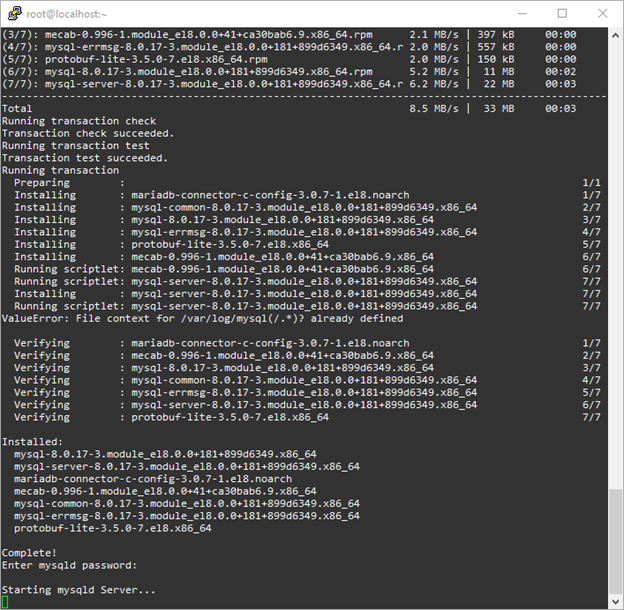
Task: Maximize the root@localhost terminal window
Action: (x=562, y=14)
